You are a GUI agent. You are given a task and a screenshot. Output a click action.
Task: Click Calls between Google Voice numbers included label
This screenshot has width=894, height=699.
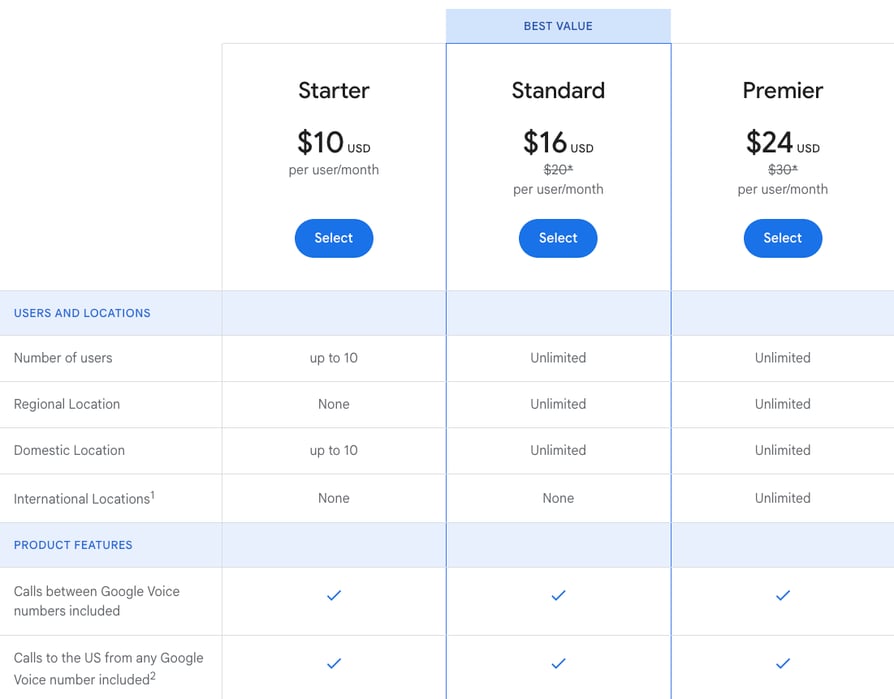(96, 601)
